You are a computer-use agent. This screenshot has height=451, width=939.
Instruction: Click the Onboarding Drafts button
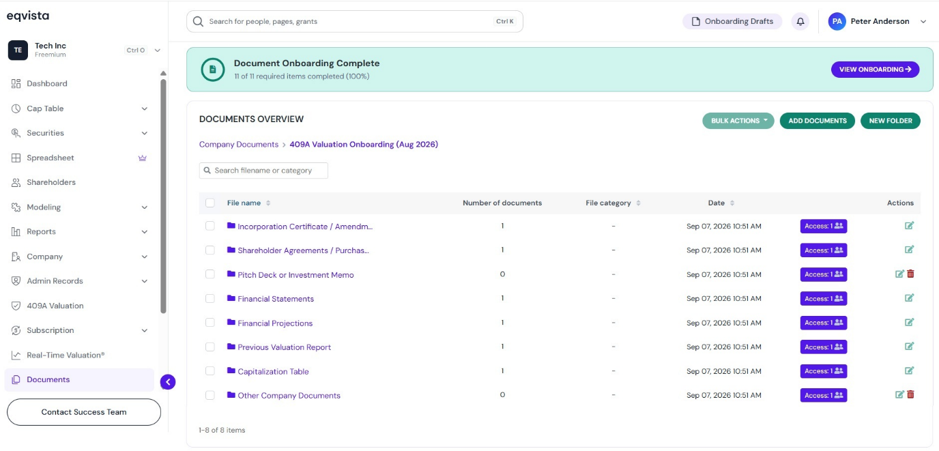tap(732, 22)
